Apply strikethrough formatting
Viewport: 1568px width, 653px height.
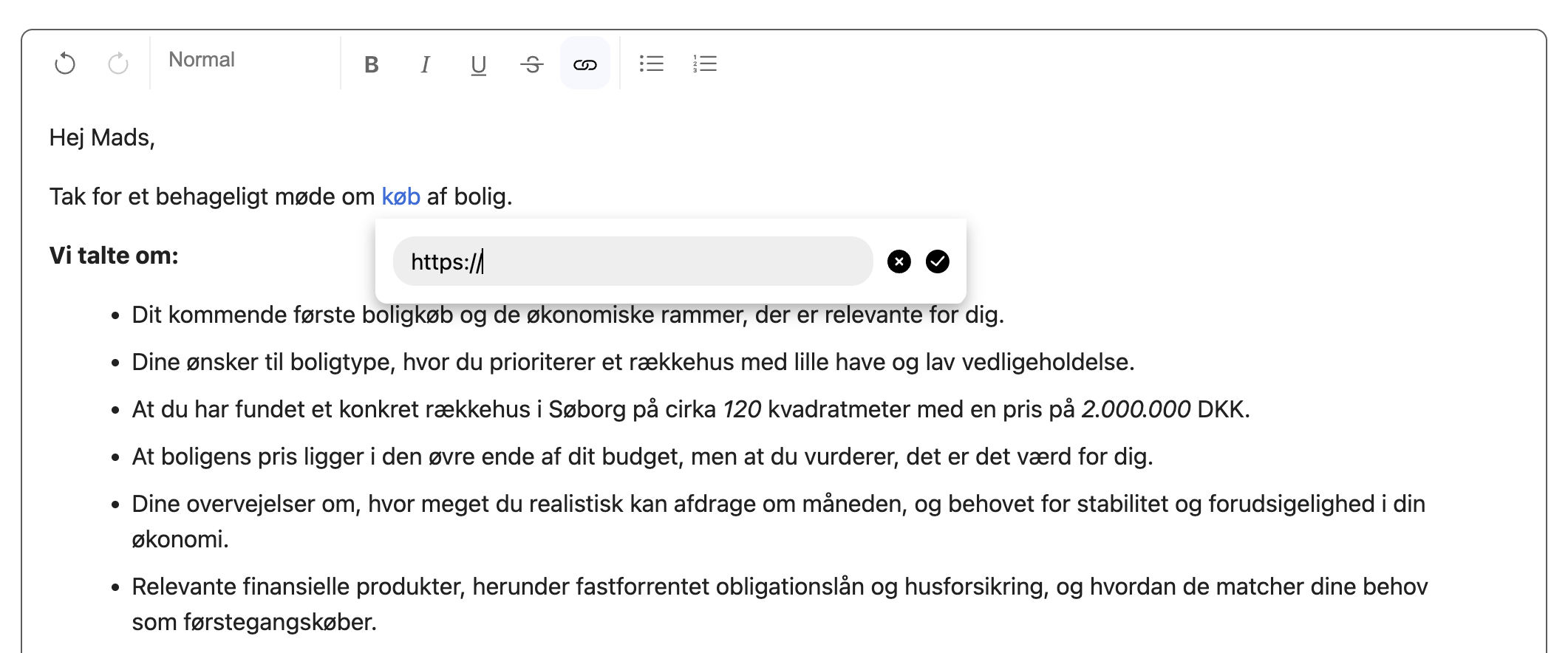click(x=531, y=65)
